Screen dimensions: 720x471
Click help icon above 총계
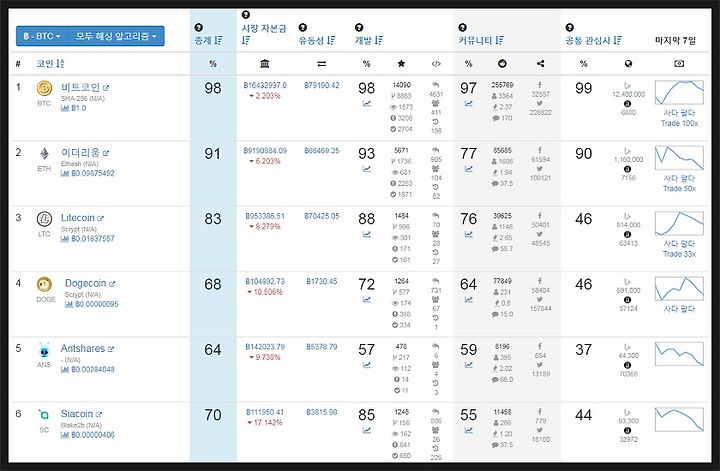click(198, 28)
